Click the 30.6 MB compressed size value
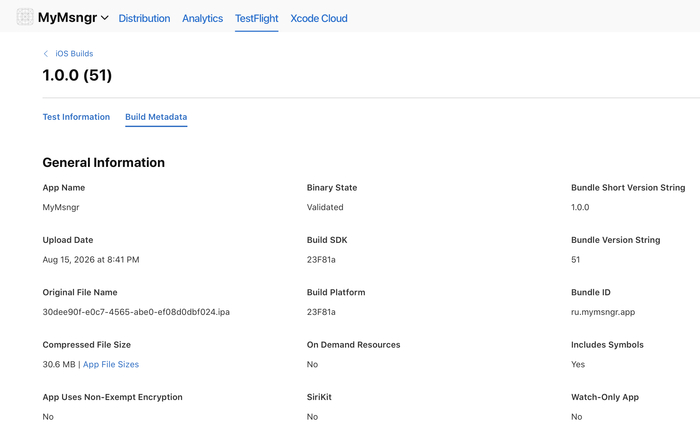 pyautogui.click(x=59, y=364)
